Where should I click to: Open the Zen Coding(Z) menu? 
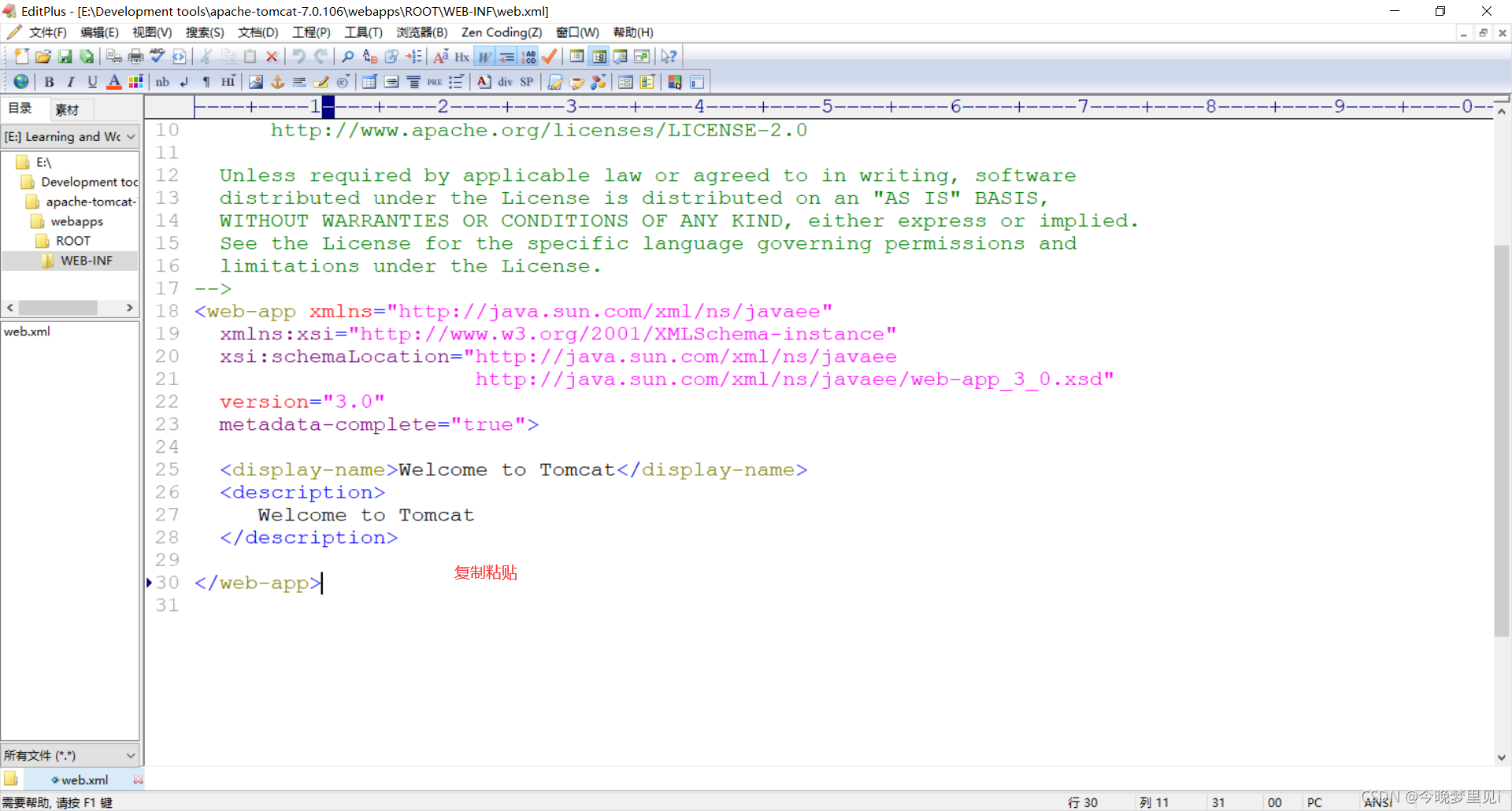[502, 32]
